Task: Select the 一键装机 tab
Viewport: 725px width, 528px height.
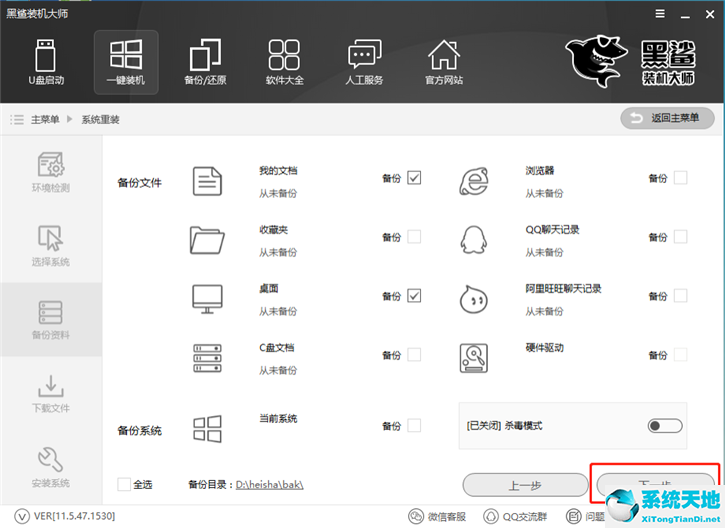Action: tap(126, 62)
